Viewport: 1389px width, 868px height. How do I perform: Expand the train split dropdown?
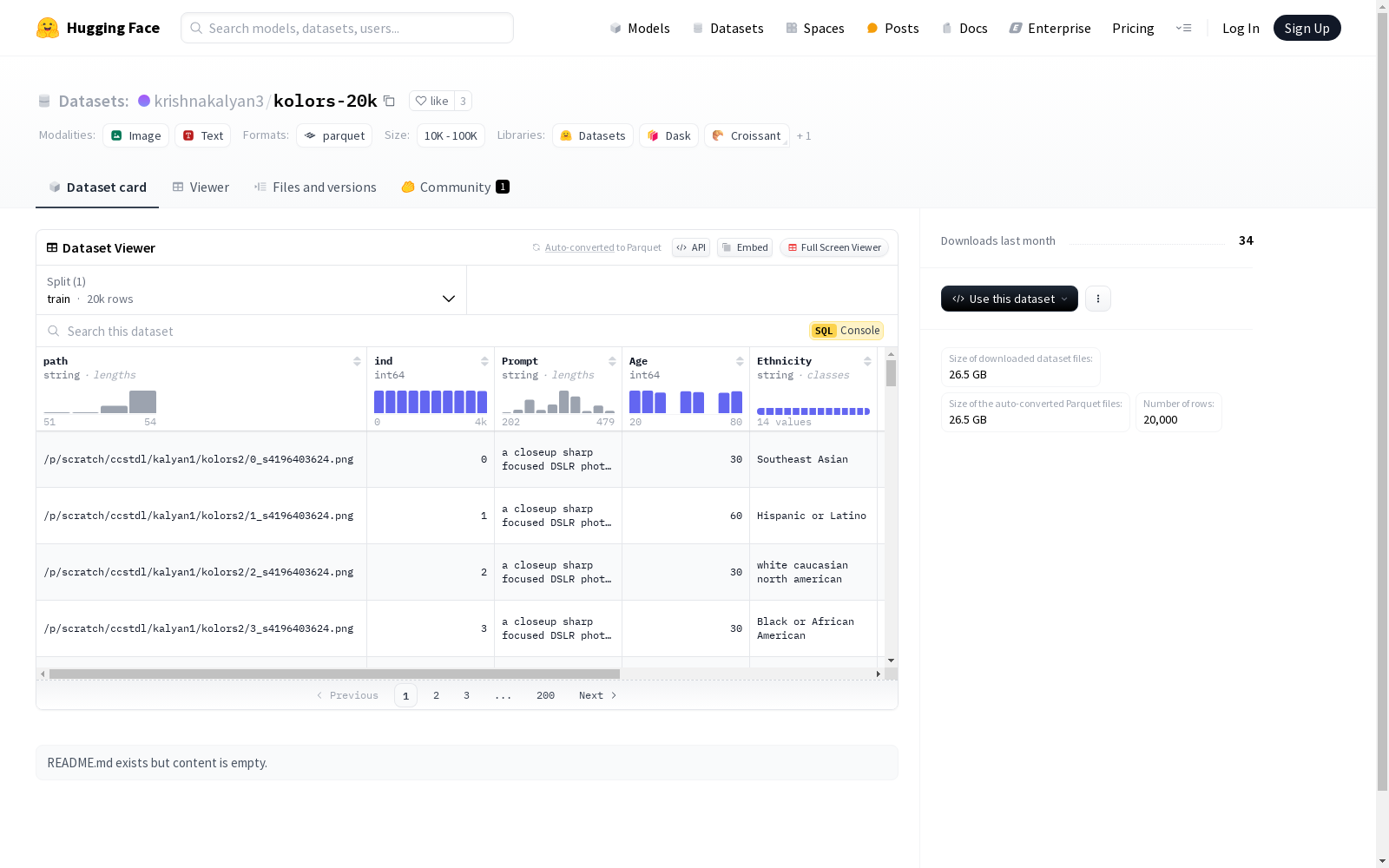(x=252, y=290)
